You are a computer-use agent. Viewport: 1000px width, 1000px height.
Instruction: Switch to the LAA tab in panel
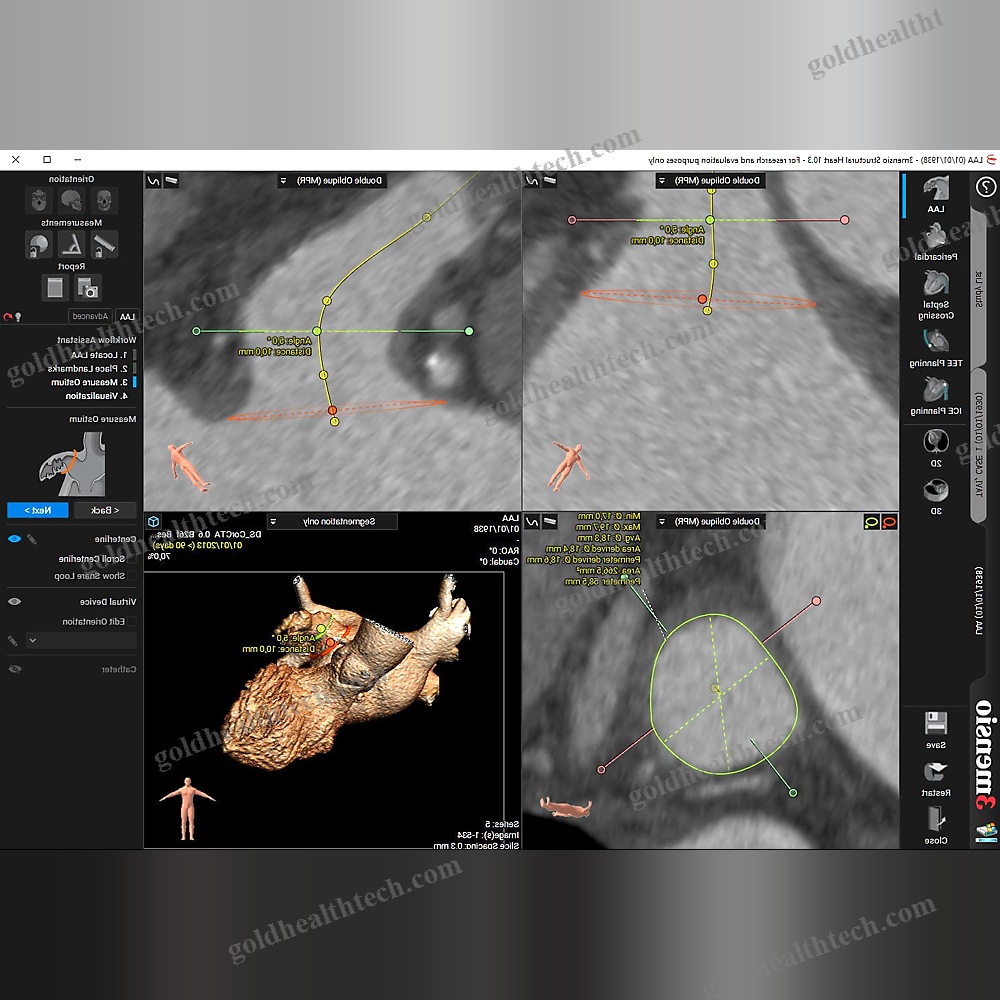[x=127, y=316]
